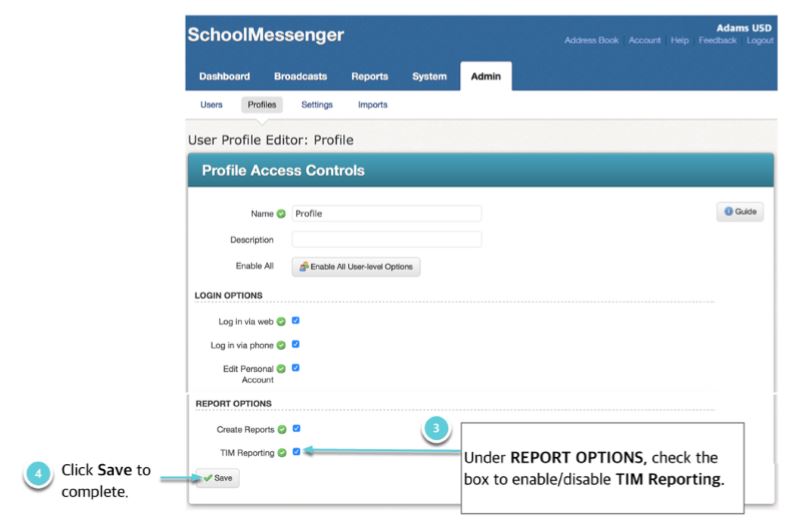This screenshot has width=797, height=527.
Task: Open the Address Book link
Action: point(591,40)
